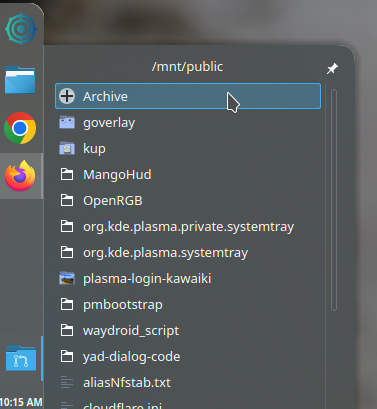Click the goverlay folder icon

pos(67,122)
